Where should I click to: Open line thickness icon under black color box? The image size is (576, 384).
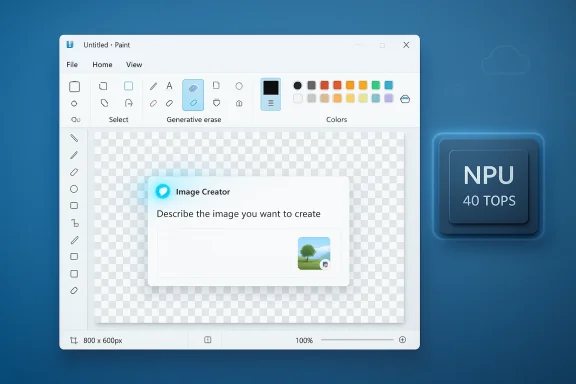(x=271, y=103)
